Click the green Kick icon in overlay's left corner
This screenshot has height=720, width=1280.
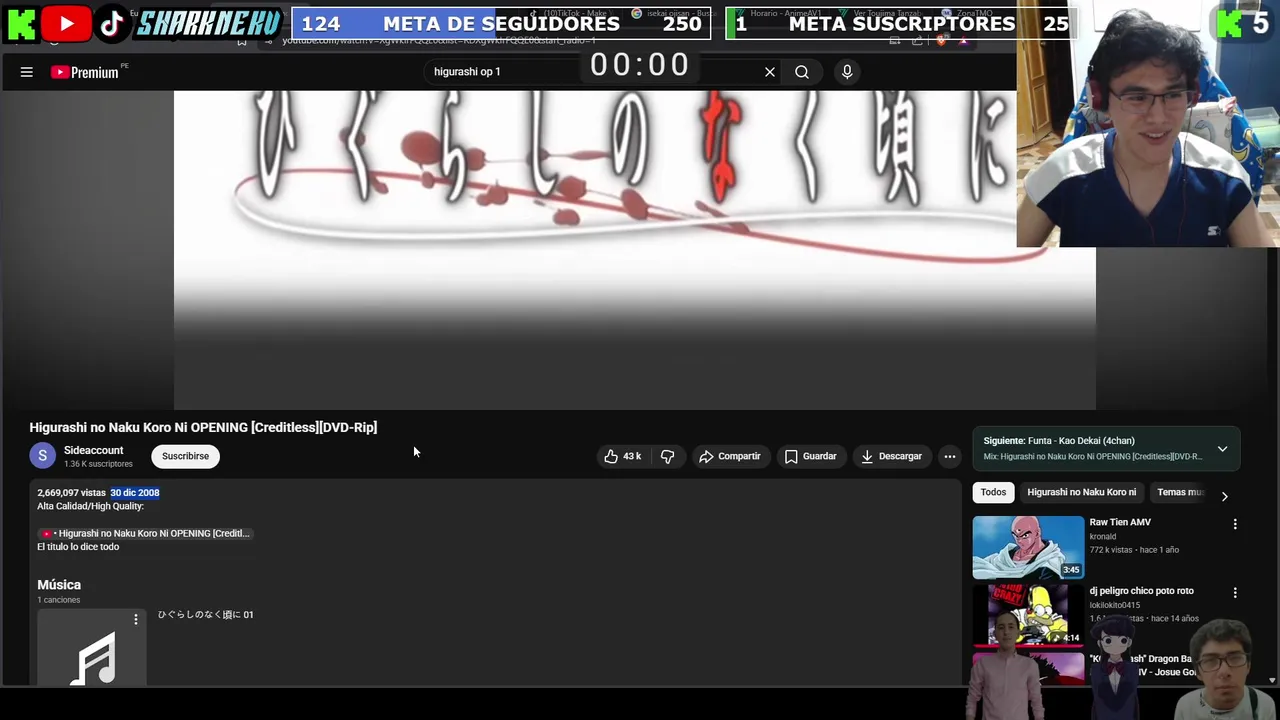pos(21,24)
